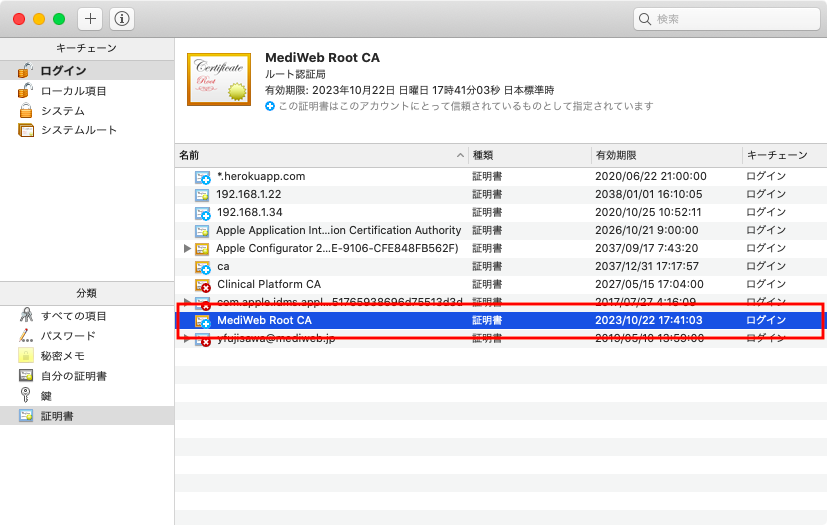This screenshot has height=525, width=827.
Task: Select the 192.168.1.34 certificate row
Action: (x=501, y=212)
